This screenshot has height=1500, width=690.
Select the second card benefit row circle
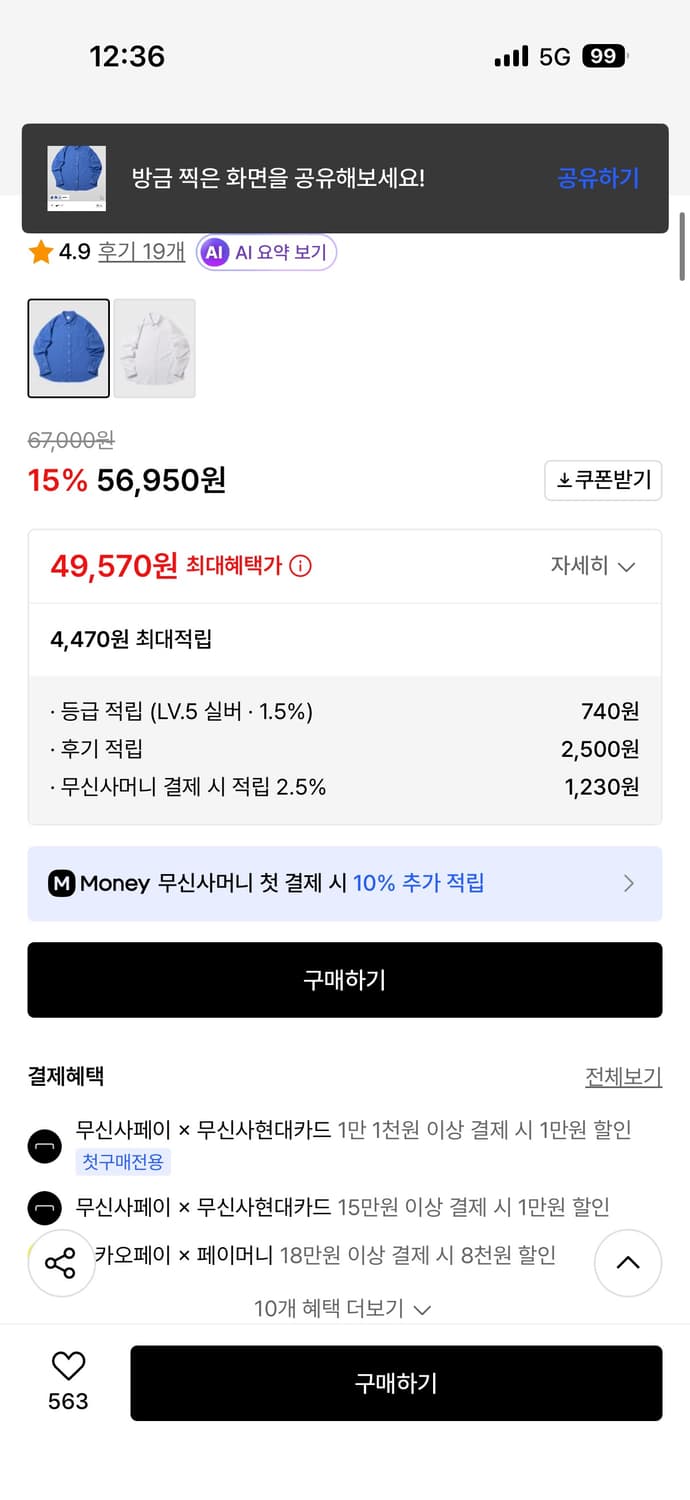point(44,1207)
